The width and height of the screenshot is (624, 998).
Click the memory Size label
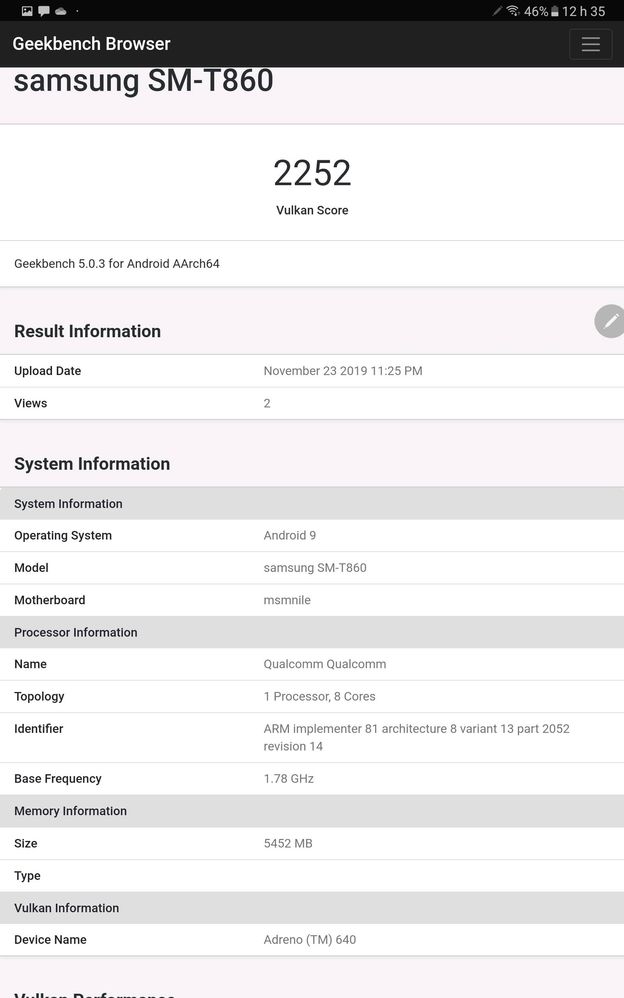click(x=25, y=844)
